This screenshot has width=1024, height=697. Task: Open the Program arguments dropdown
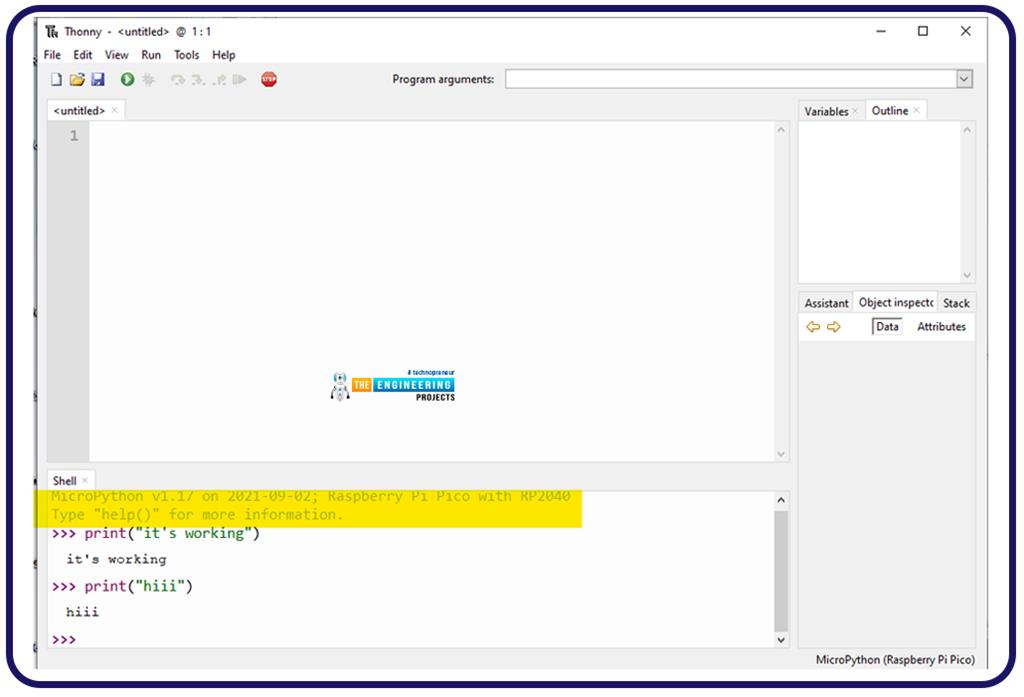[x=963, y=78]
